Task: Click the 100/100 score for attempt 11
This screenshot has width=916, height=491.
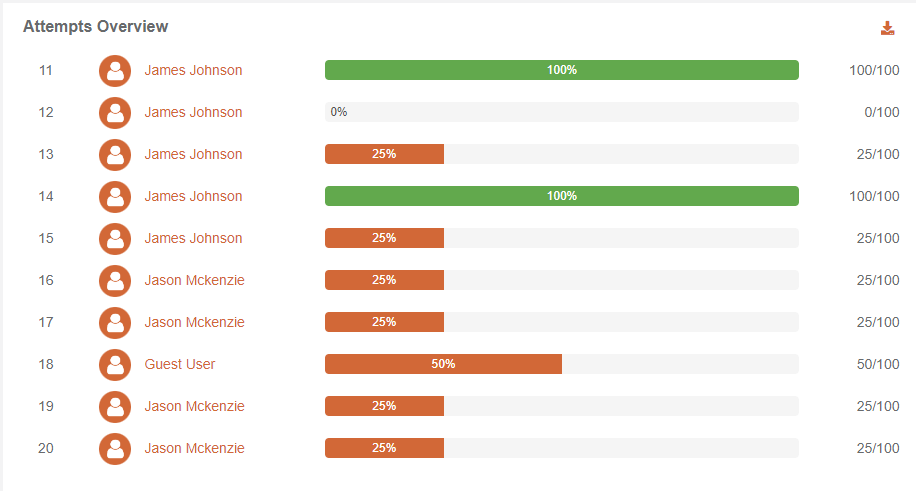Action: tap(874, 71)
